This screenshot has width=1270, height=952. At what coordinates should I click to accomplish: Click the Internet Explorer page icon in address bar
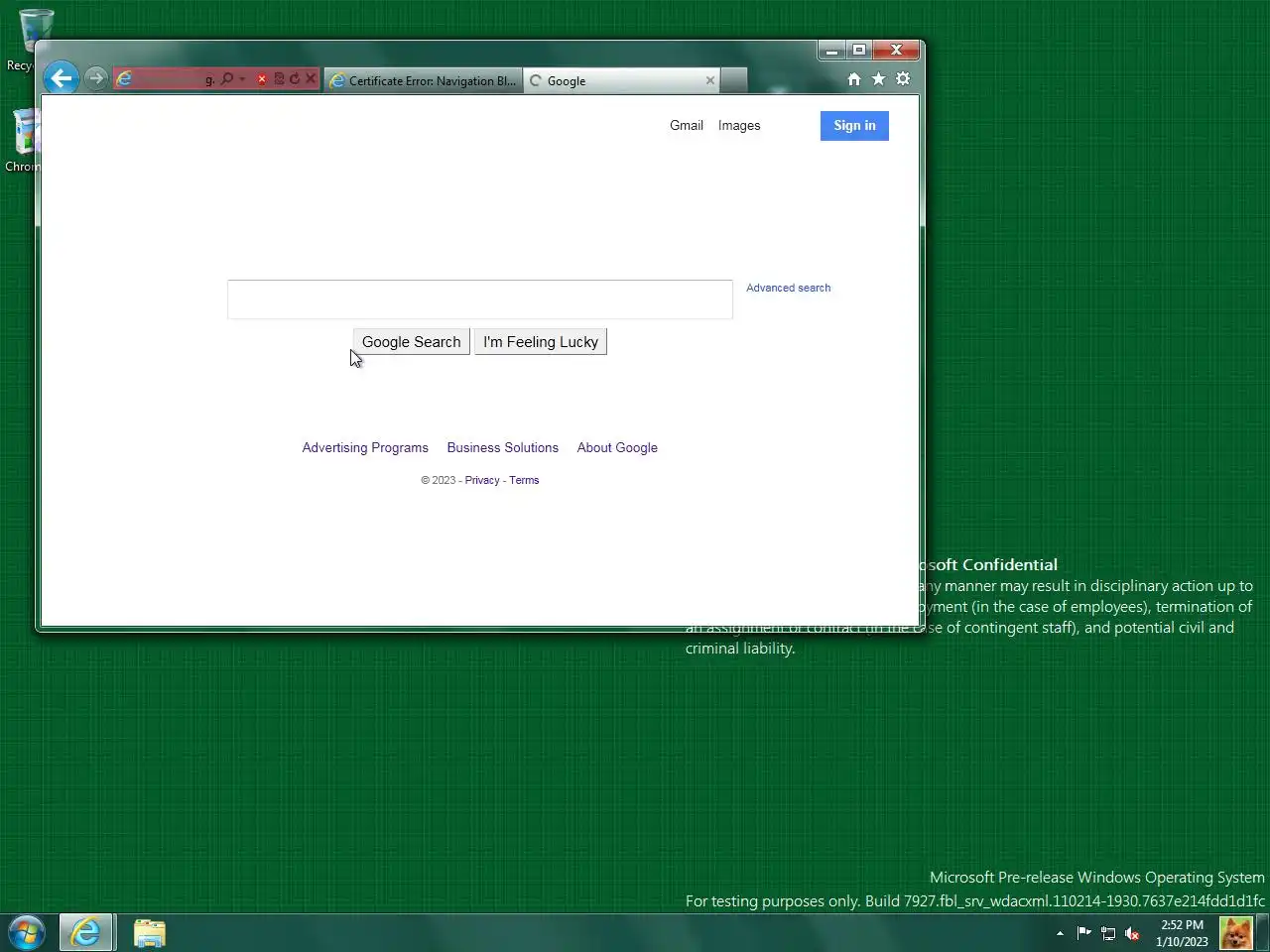click(x=124, y=79)
